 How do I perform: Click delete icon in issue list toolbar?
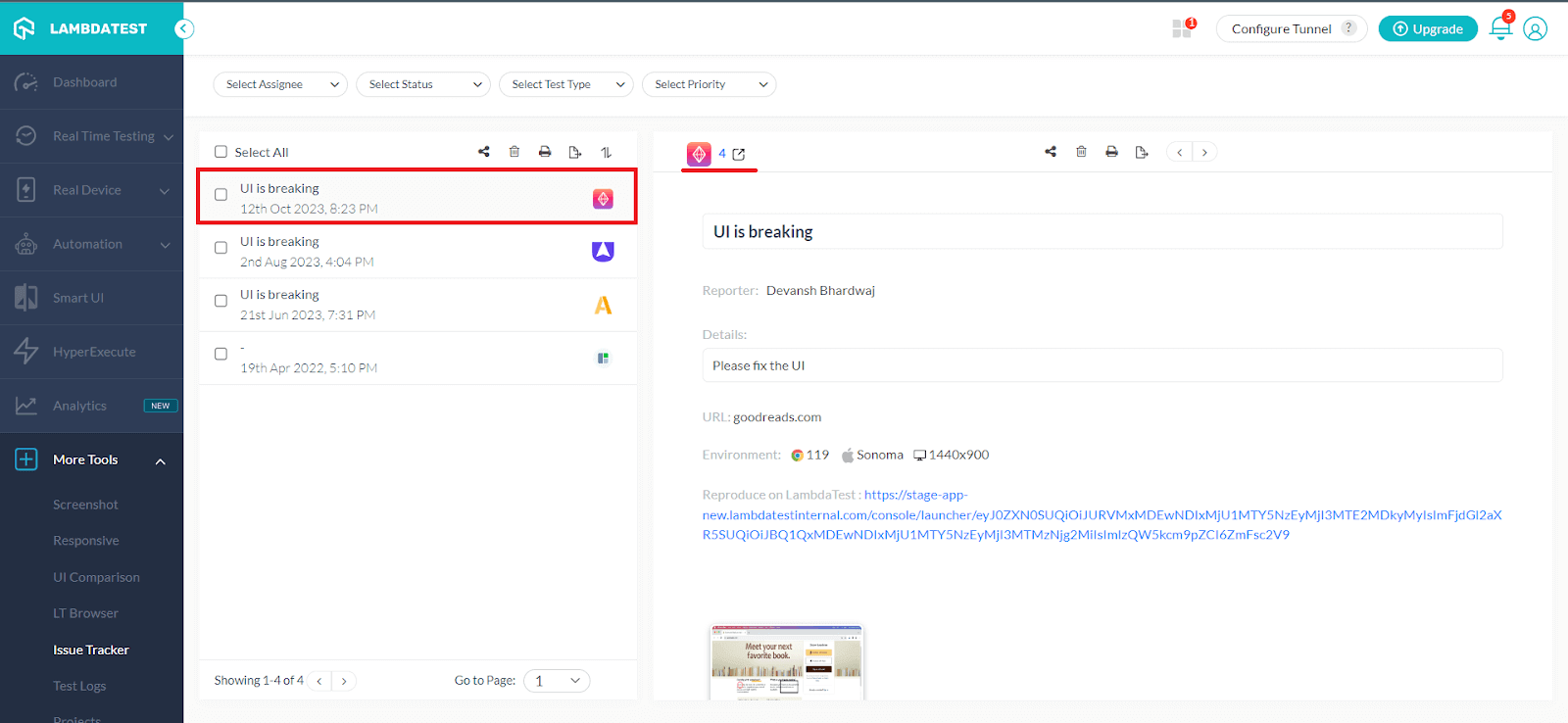tap(514, 152)
